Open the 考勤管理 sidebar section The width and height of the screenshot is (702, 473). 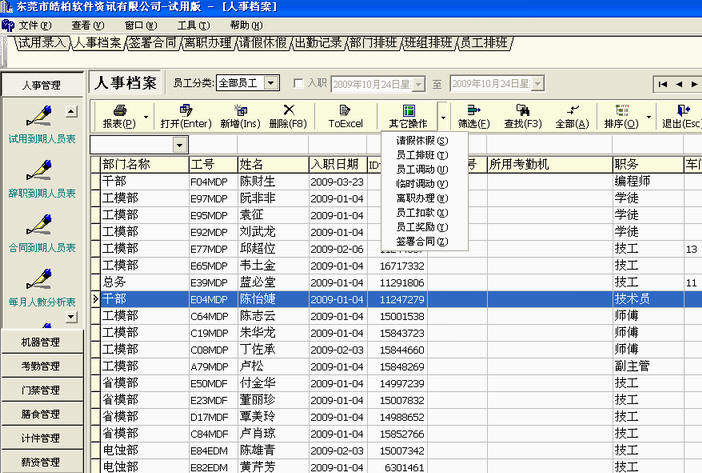[x=42, y=366]
